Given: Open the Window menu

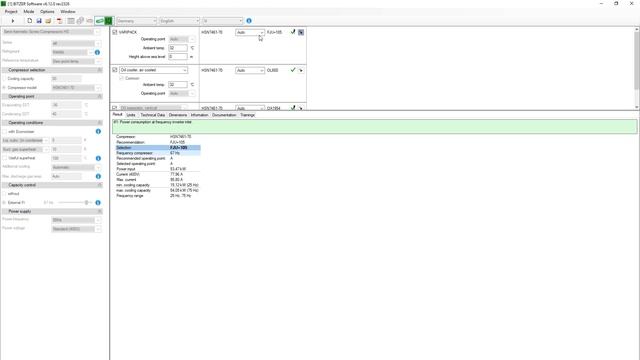Looking at the screenshot, I should pos(68,11).
